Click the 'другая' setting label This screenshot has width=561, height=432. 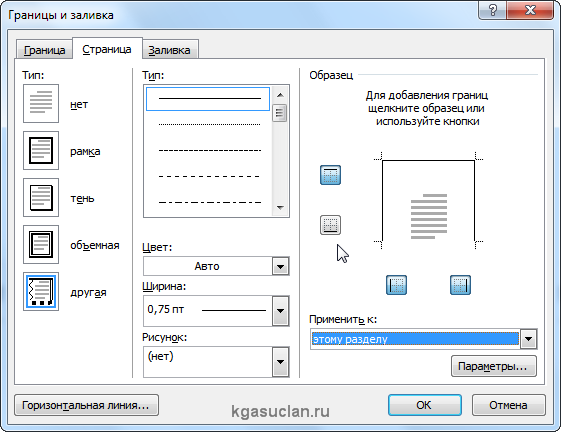[88, 292]
